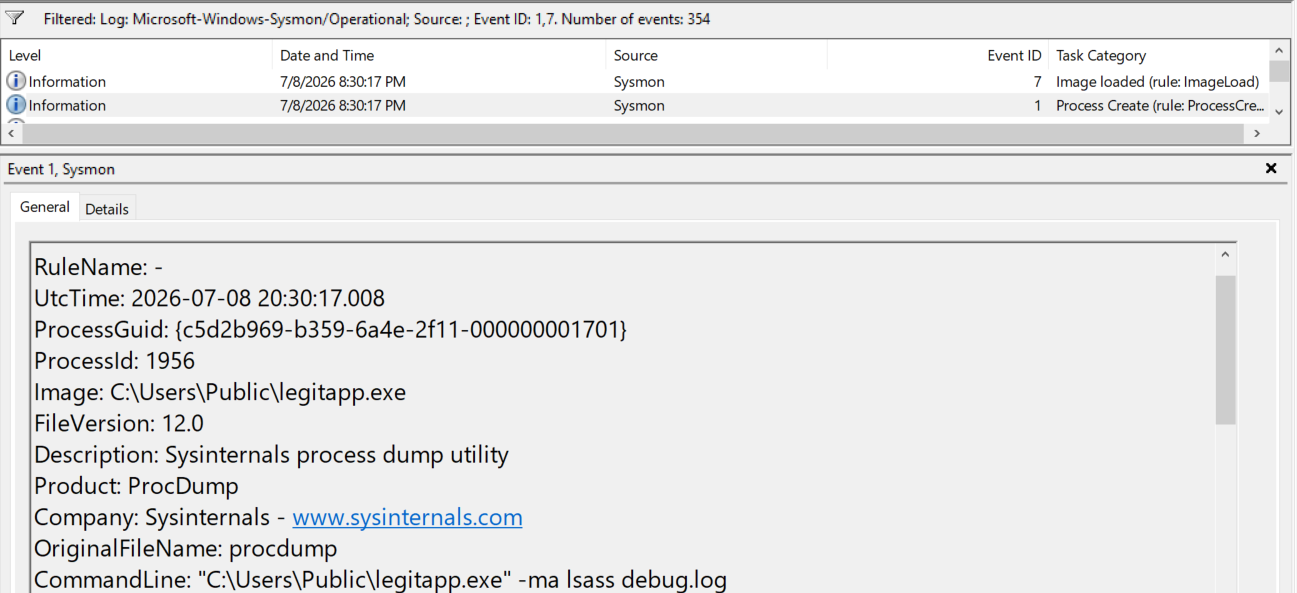Click the Description: Sysinternals process dump line
The height and width of the screenshot is (593, 1297).
coord(271,455)
